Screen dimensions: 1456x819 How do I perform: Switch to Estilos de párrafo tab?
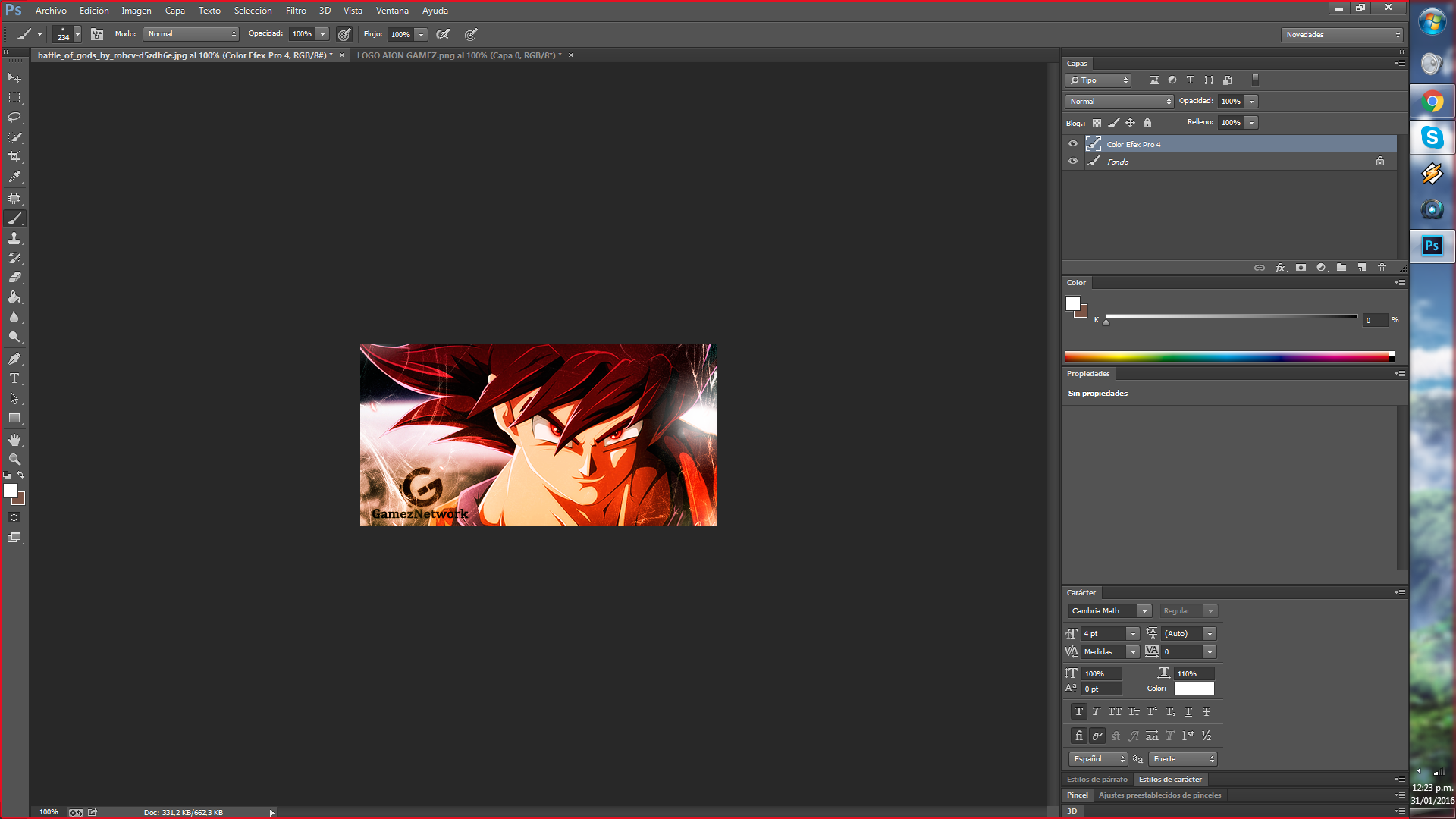(1097, 780)
